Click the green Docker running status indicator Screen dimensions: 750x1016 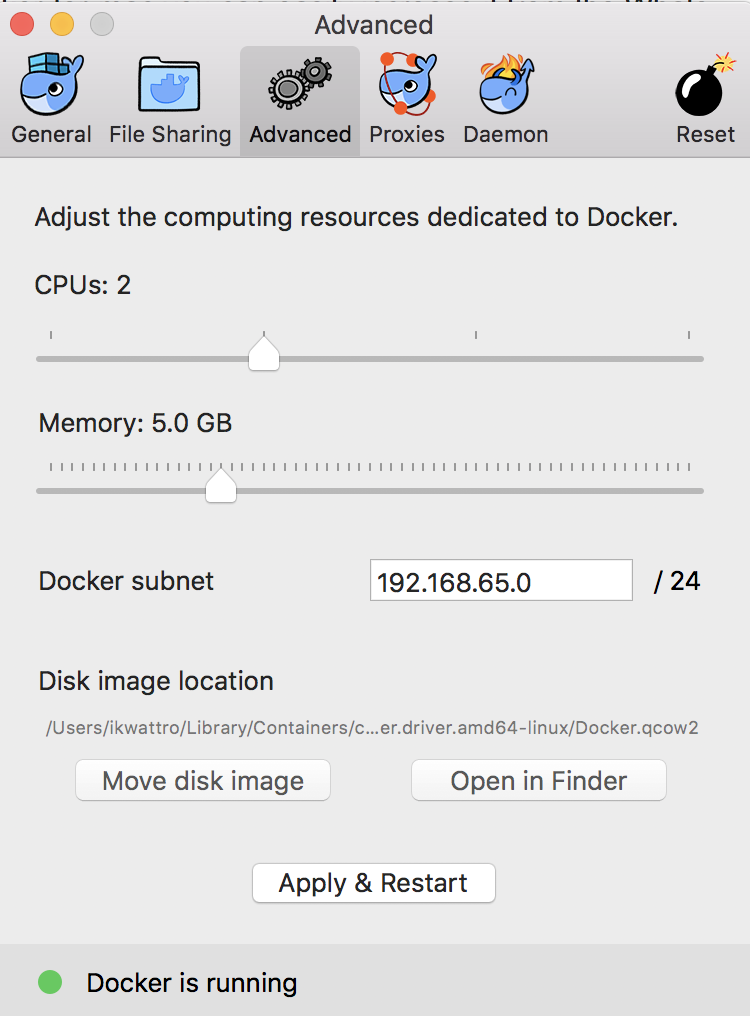point(50,983)
